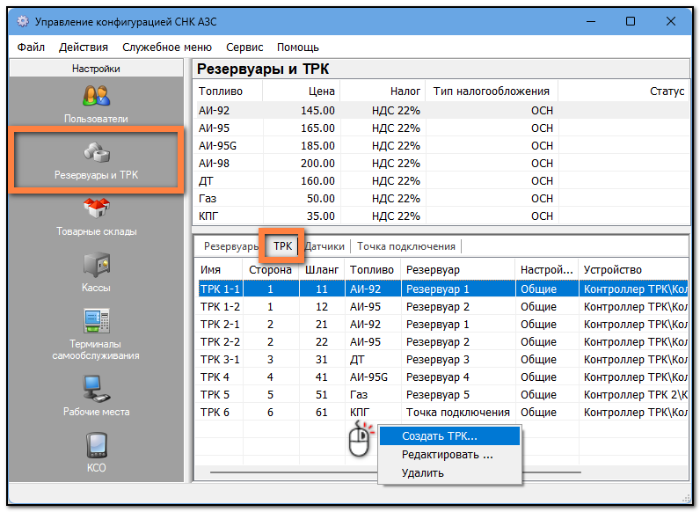Choose Создать ТРК... in context menu
Image resolution: width=700 pixels, height=512 pixels.
pos(450,436)
